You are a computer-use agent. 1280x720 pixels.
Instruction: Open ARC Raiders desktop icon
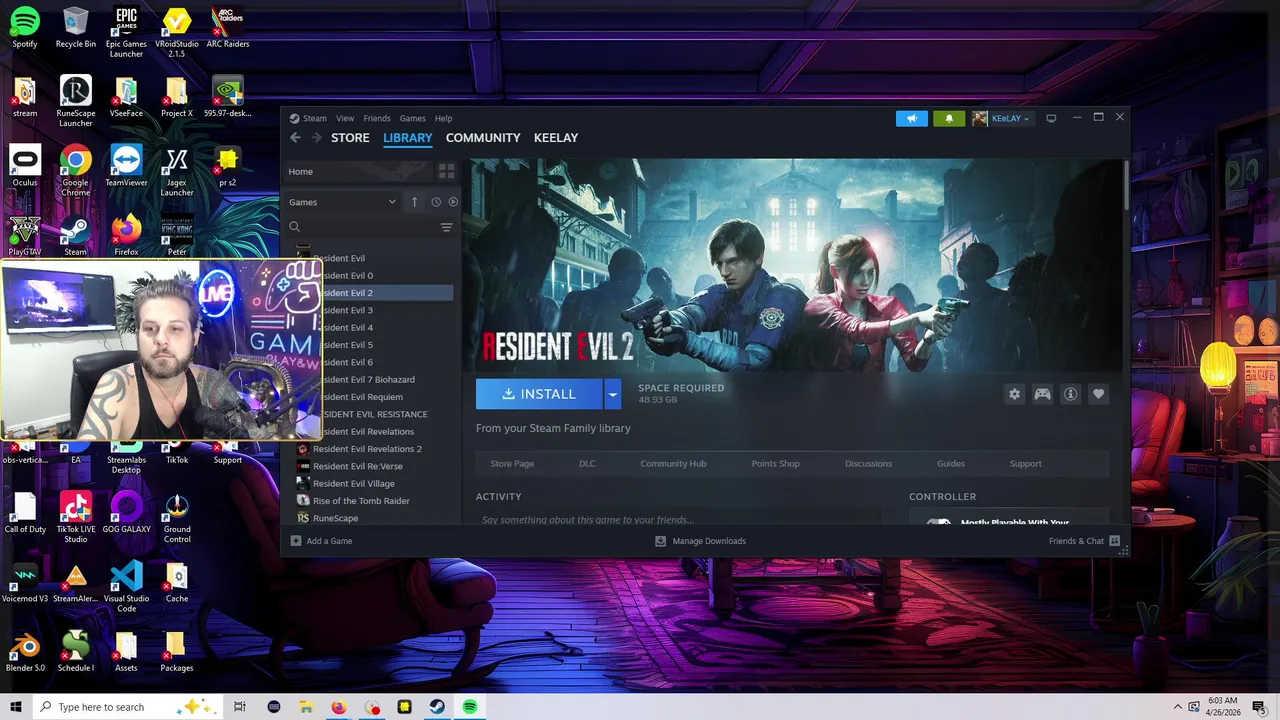click(227, 28)
